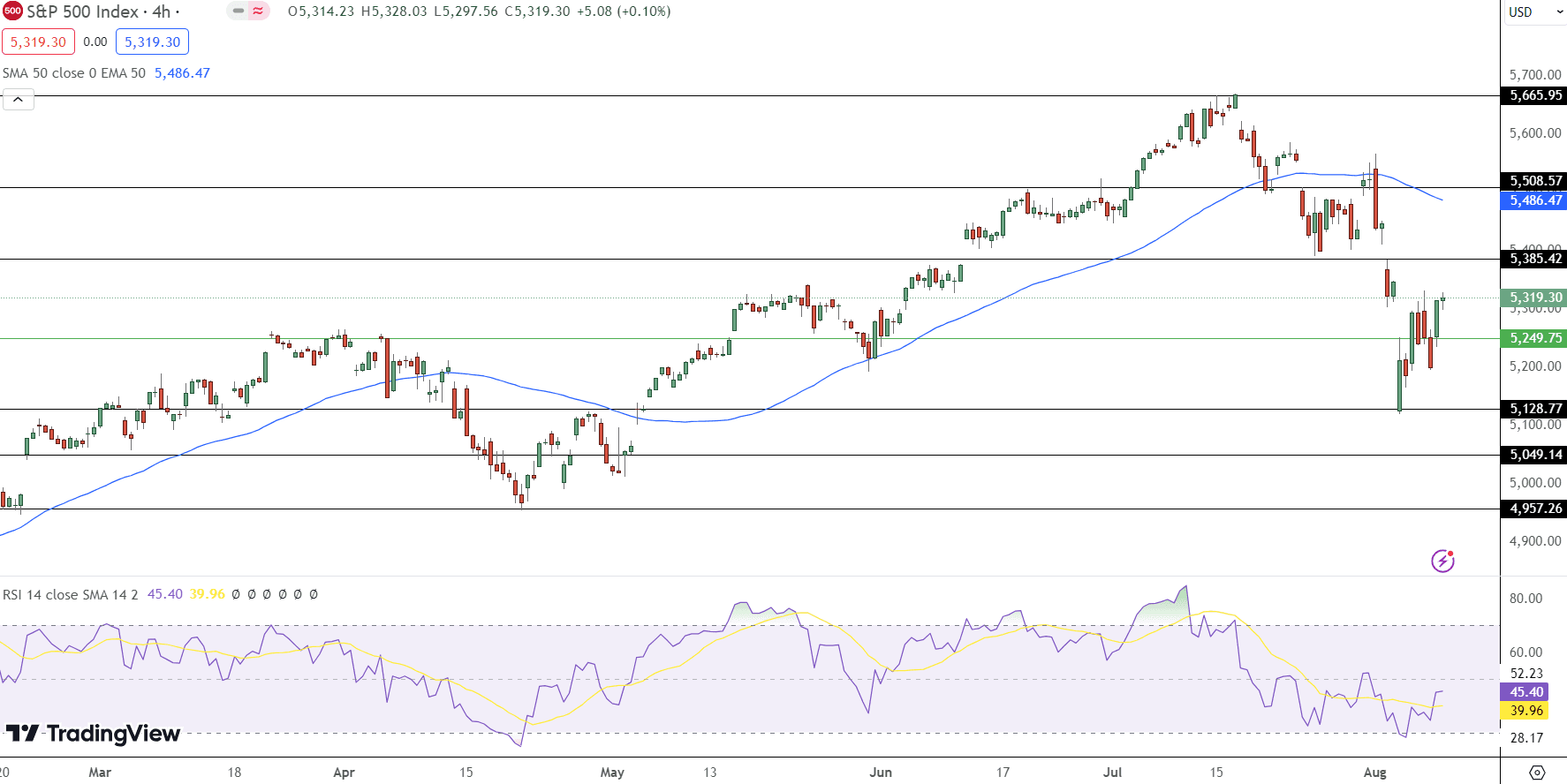The width and height of the screenshot is (1567, 784).
Task: Click the RSI 28.17 scale label
Action: [x=1526, y=738]
